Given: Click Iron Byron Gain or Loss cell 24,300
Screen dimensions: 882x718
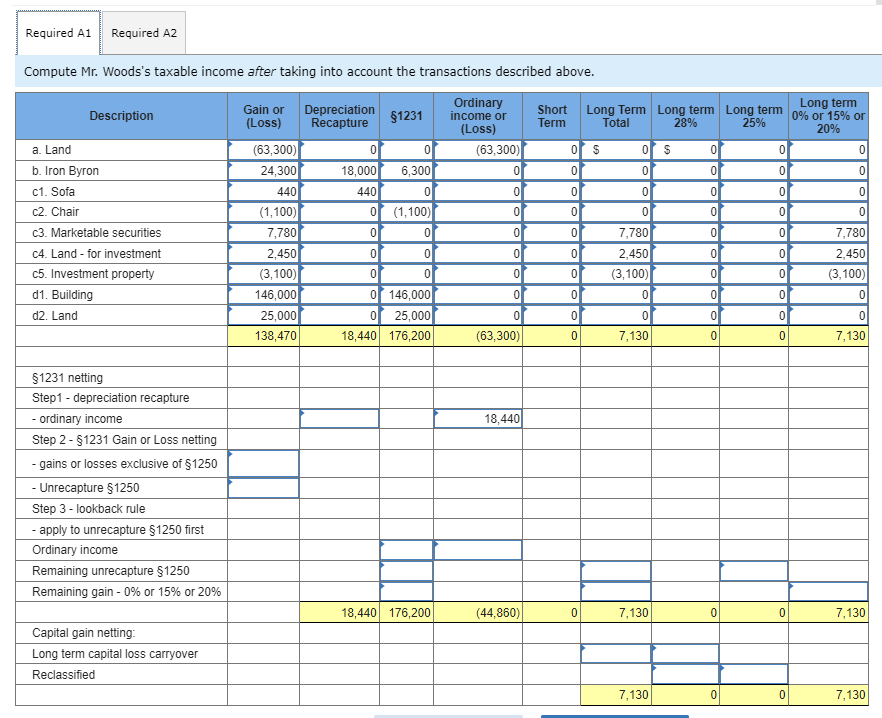Looking at the screenshot, I should point(263,170).
